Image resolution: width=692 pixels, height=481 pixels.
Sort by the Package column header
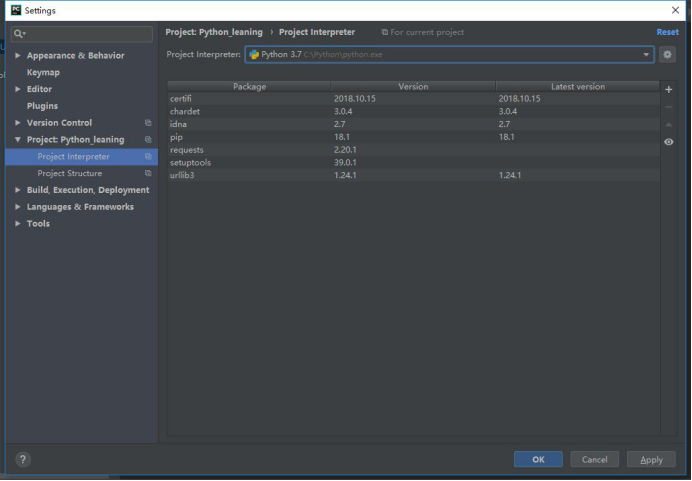[249, 86]
